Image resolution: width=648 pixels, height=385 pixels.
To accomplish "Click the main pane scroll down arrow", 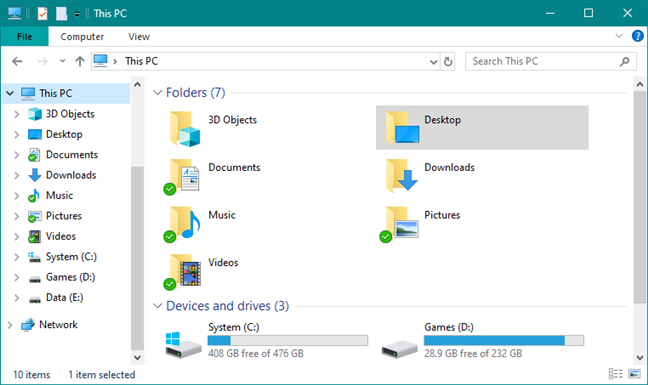I will (640, 357).
